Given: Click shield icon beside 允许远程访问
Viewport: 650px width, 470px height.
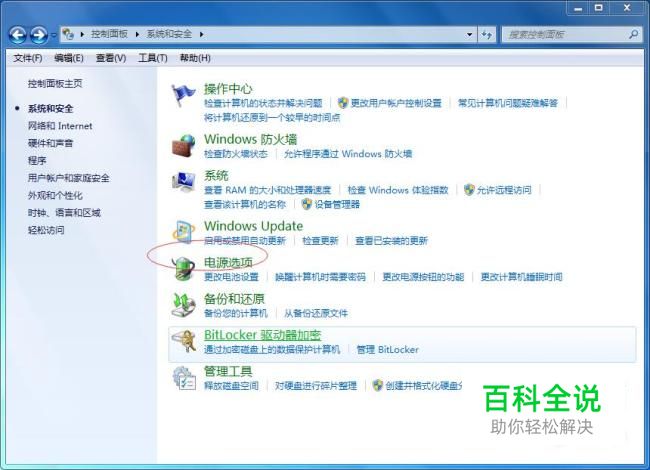Looking at the screenshot, I should tap(469, 190).
